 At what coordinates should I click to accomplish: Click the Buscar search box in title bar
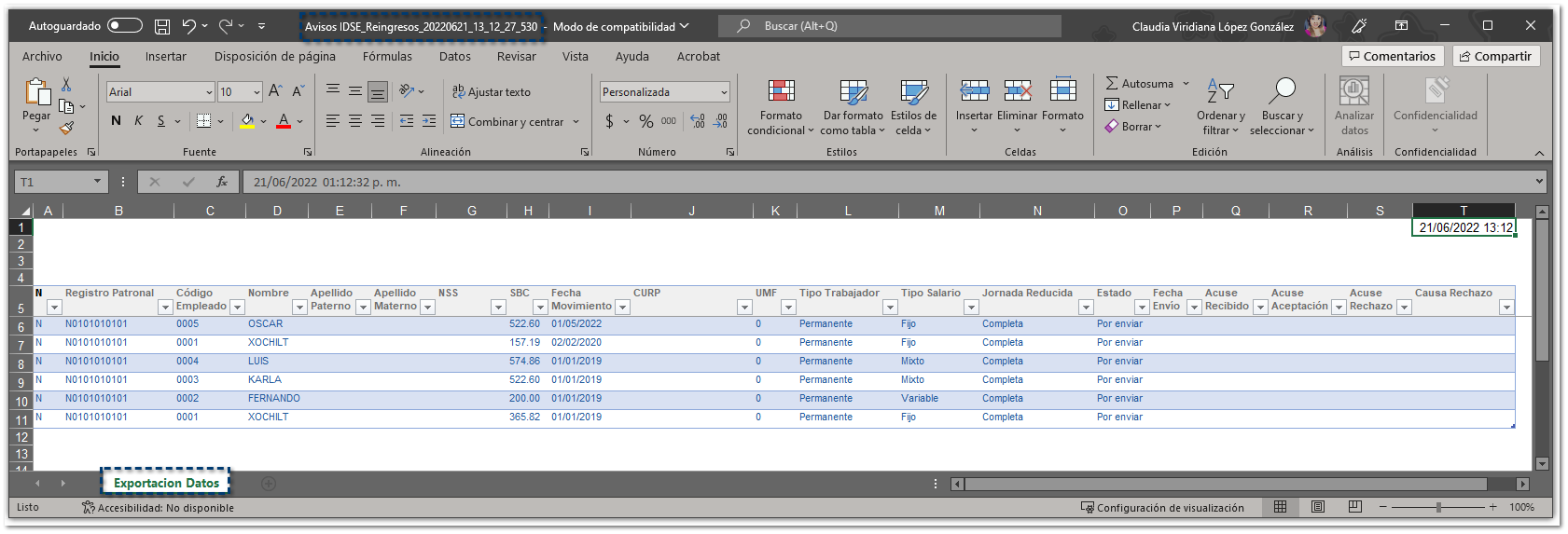click(895, 26)
